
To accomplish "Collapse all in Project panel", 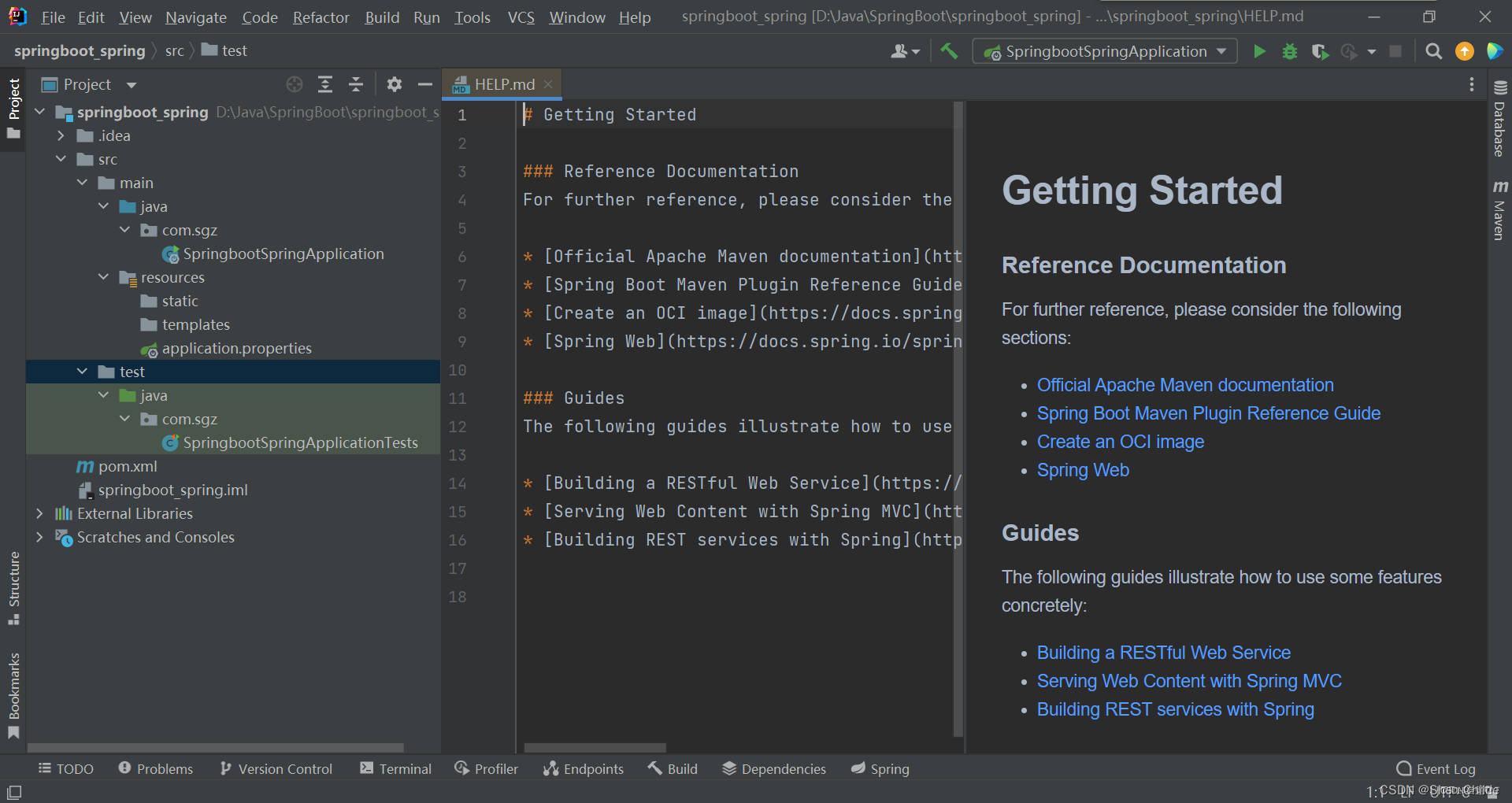I will point(356,84).
